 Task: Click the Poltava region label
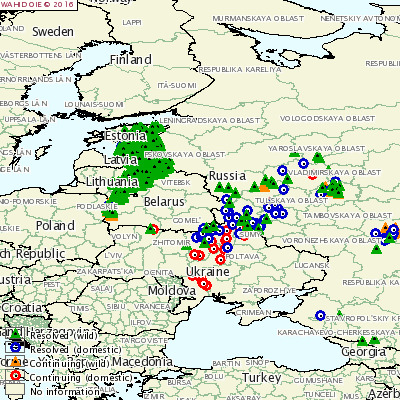click(242, 257)
